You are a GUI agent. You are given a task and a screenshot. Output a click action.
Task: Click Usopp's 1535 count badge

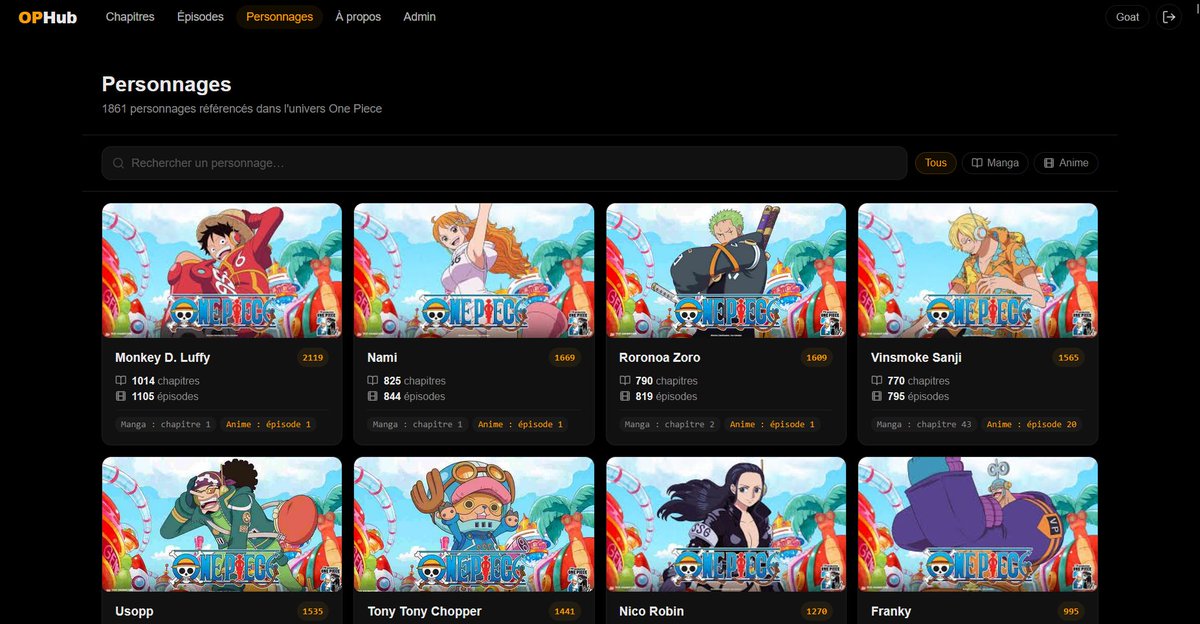pos(312,612)
